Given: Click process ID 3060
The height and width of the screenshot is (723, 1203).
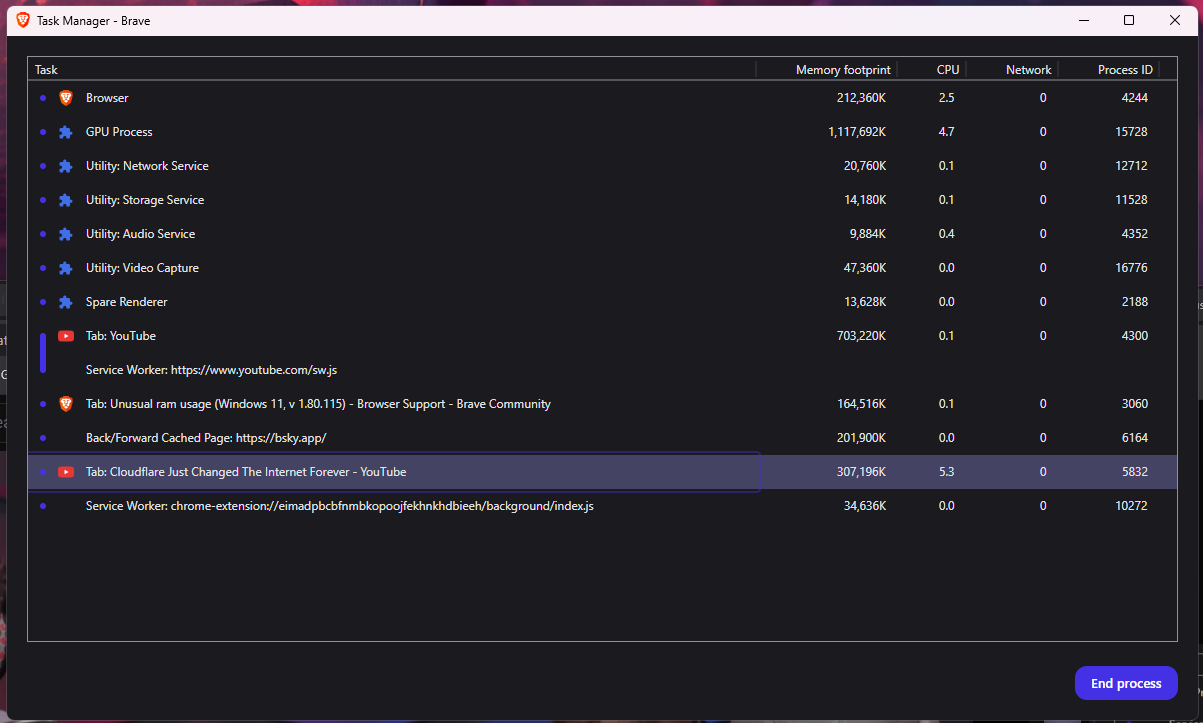Looking at the screenshot, I should click(x=1135, y=404).
